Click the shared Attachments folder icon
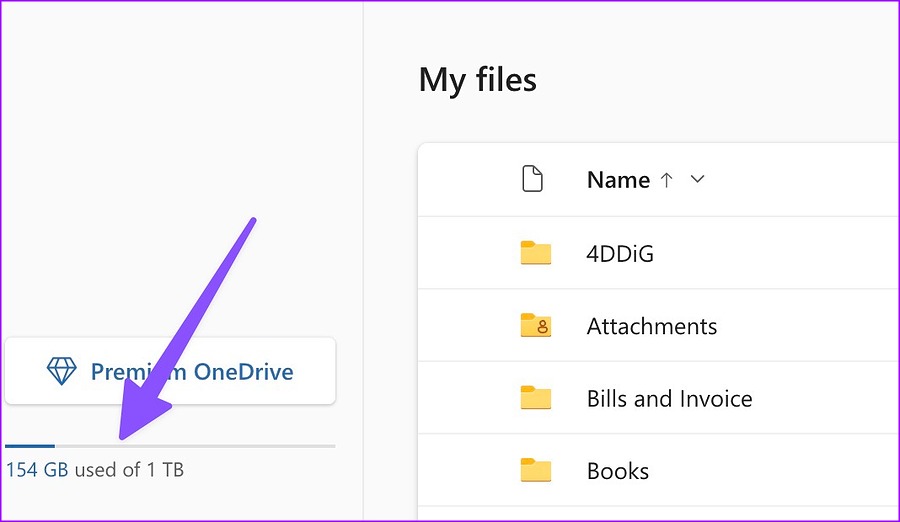Viewport: 900px width, 522px height. [536, 326]
